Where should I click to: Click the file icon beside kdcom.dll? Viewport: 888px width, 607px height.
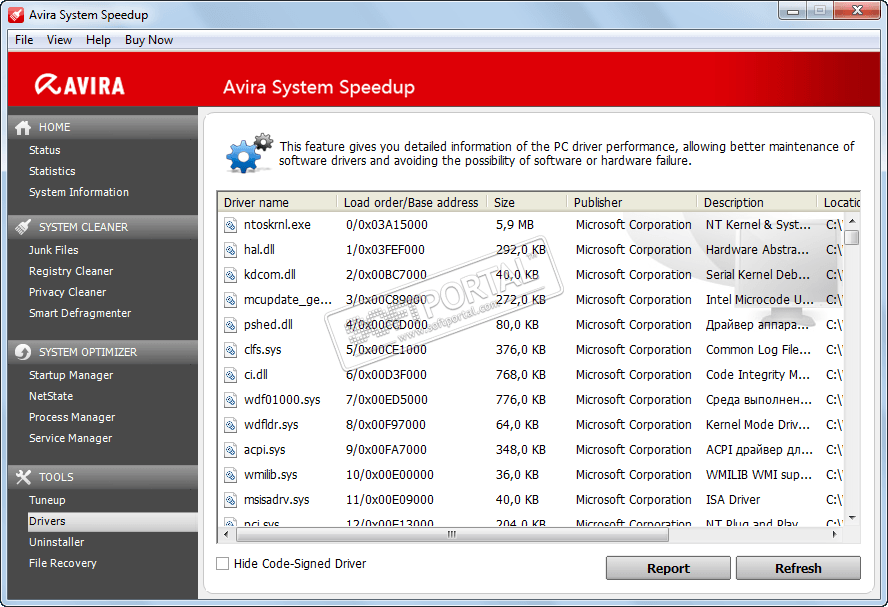(x=230, y=275)
